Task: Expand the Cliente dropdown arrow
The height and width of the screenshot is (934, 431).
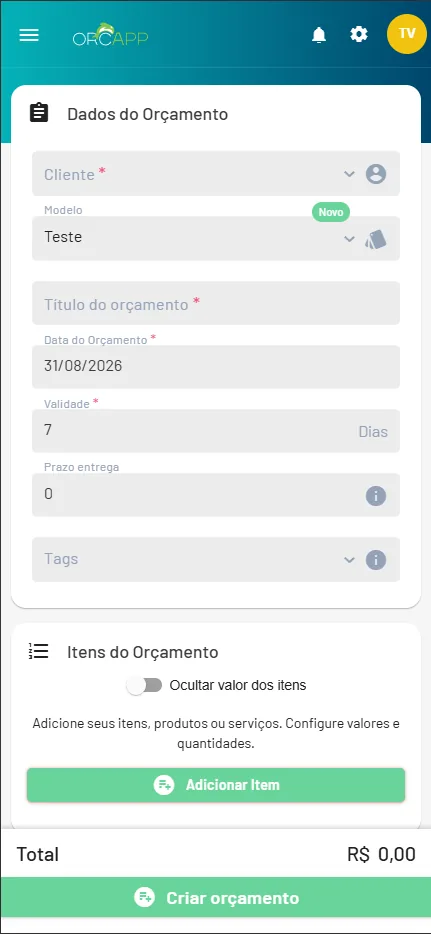Action: (x=349, y=174)
